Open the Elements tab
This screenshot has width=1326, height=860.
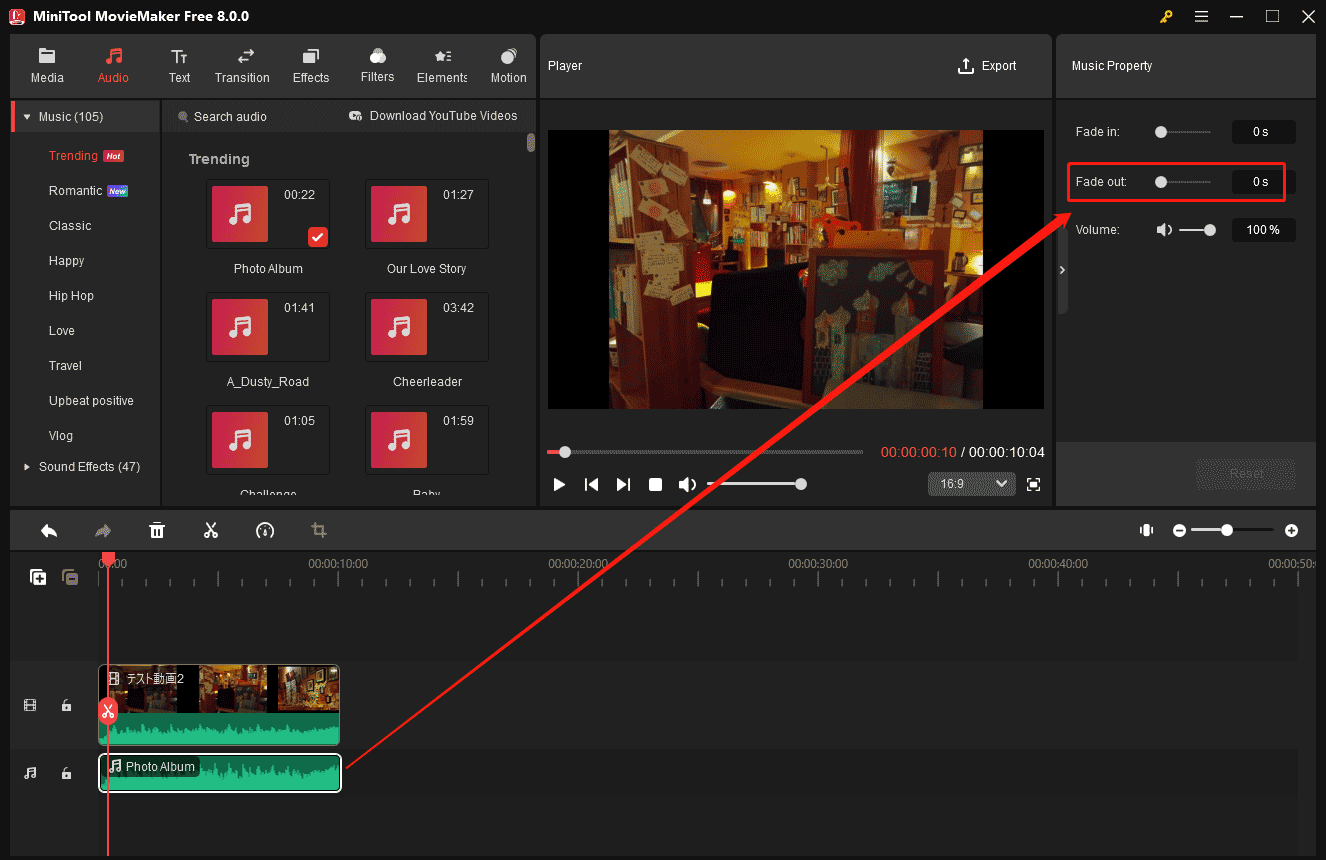coord(442,66)
